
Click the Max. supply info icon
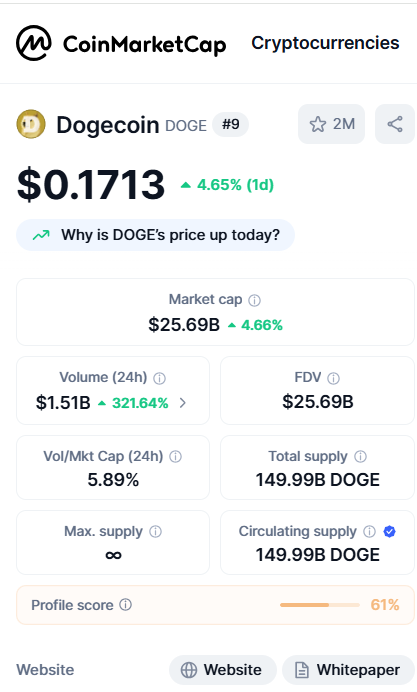click(155, 531)
